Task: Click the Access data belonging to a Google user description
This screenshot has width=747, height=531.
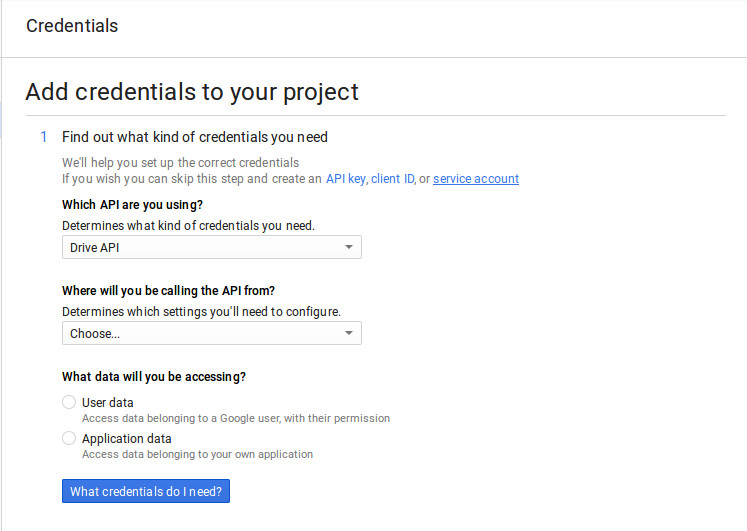Action: (x=236, y=418)
